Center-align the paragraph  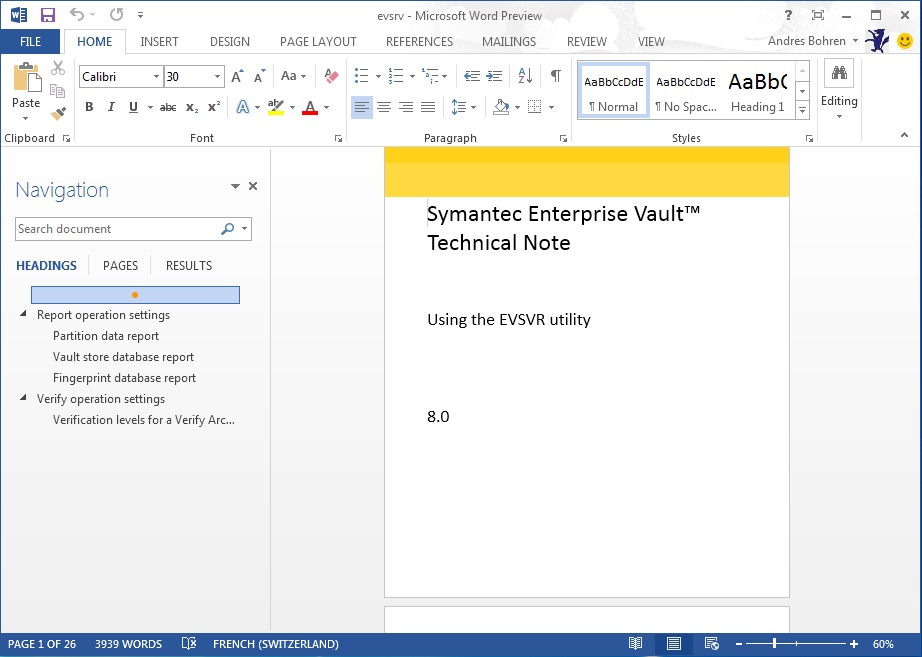point(384,107)
